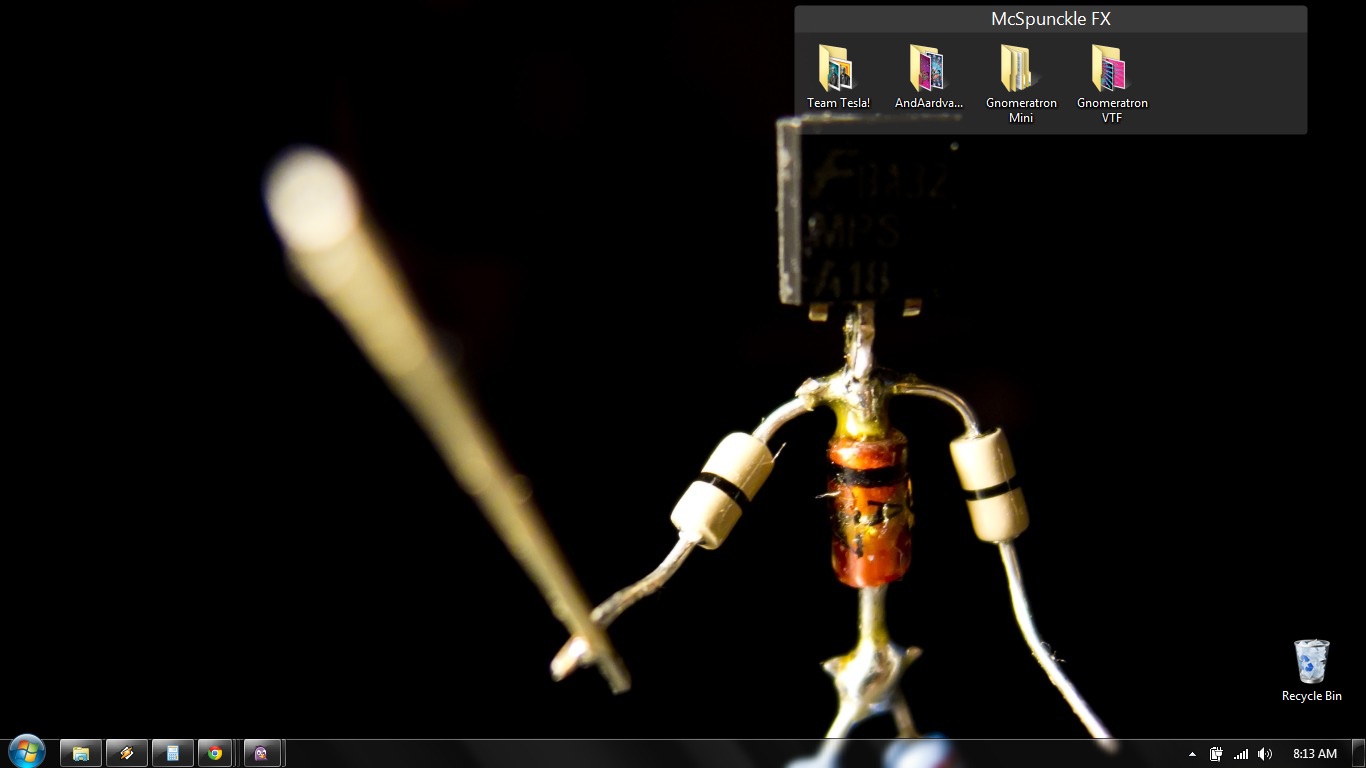Click the Recycle Bin desktop icon

[1311, 664]
